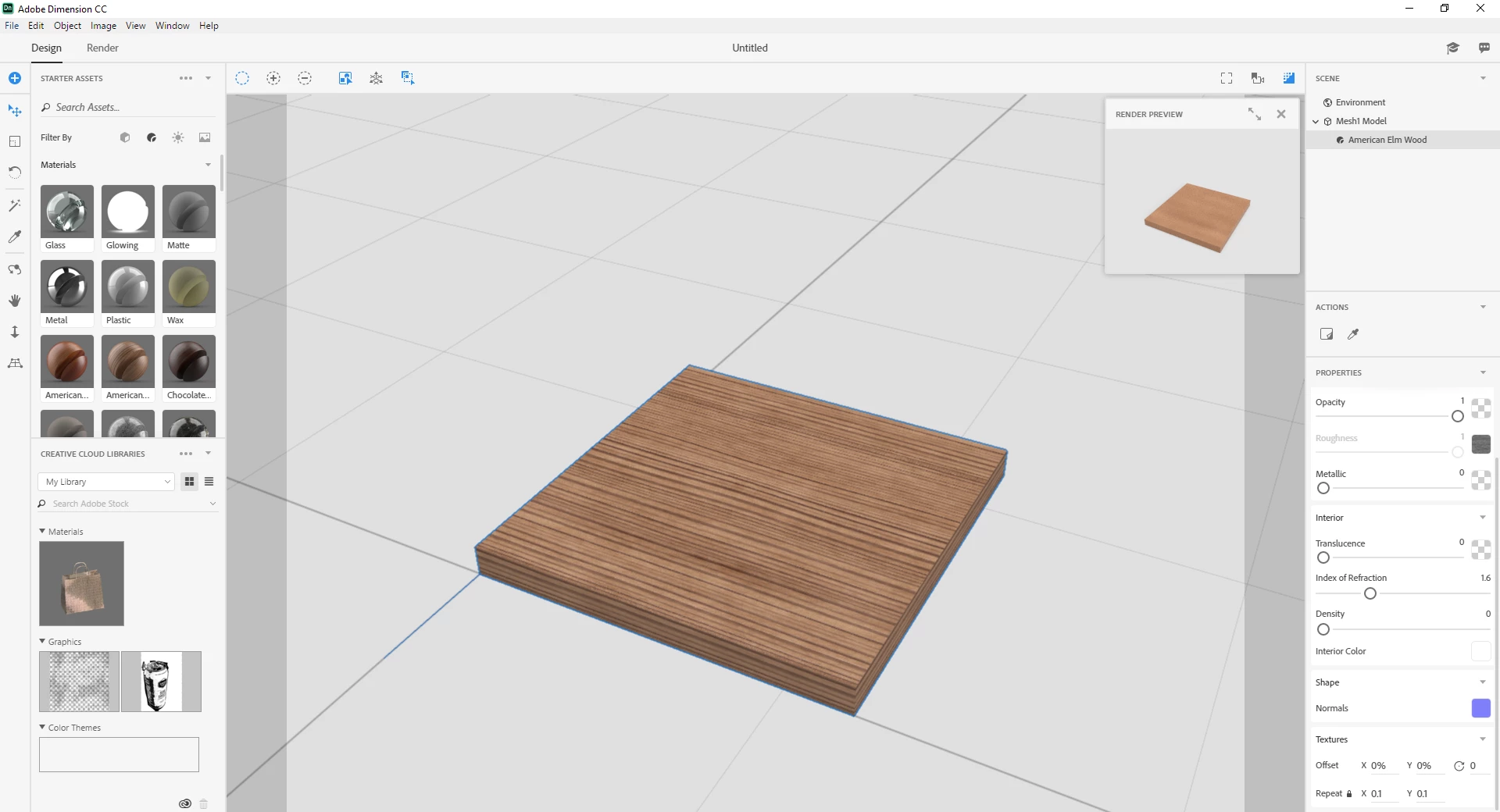Collapse the Scene panel
Screen dimensions: 1500x812
point(1483,78)
